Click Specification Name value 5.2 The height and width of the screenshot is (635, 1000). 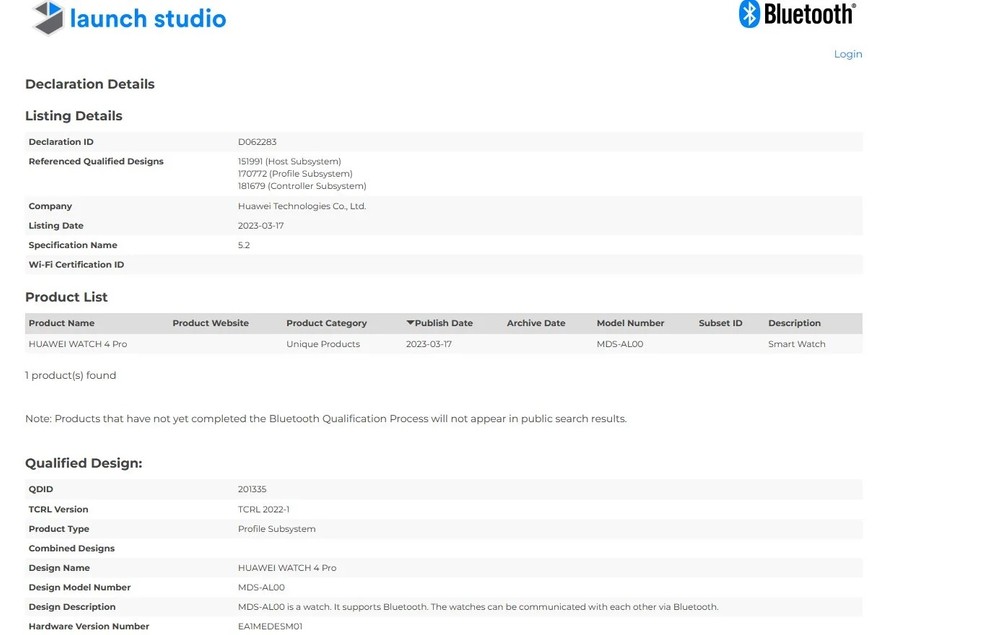(x=244, y=245)
